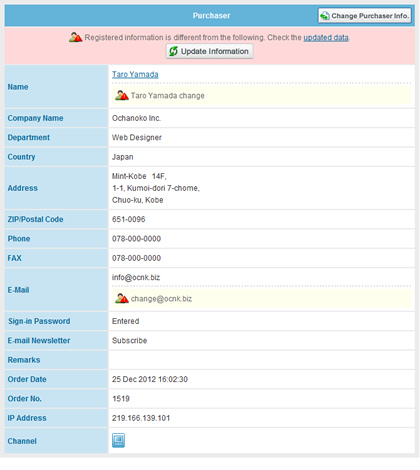The height and width of the screenshot is (470, 420).
Task: Click the Update Information button
Action: [x=210, y=51]
